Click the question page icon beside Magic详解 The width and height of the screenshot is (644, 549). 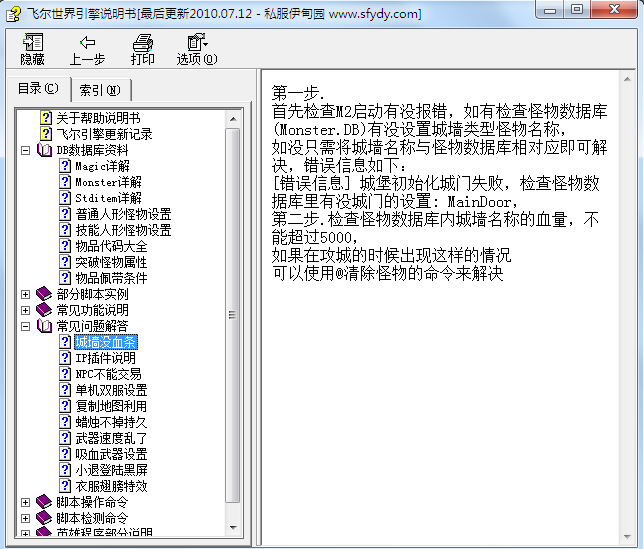[65, 166]
